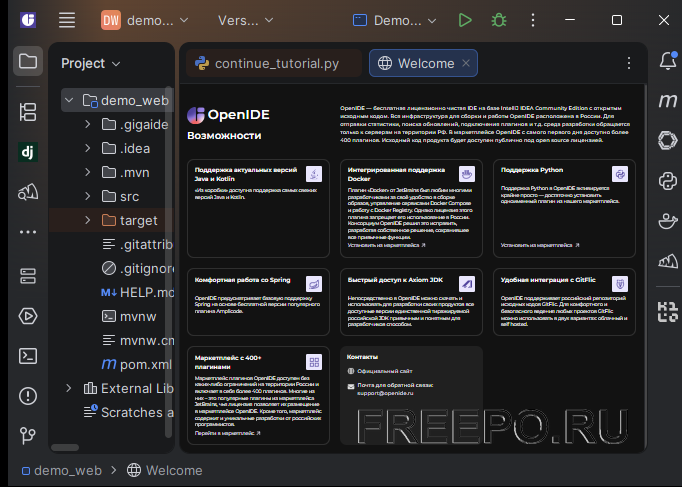Viewport: 682px width, 487px height.
Task: Open the editor tab options dots
Action: tap(629, 63)
